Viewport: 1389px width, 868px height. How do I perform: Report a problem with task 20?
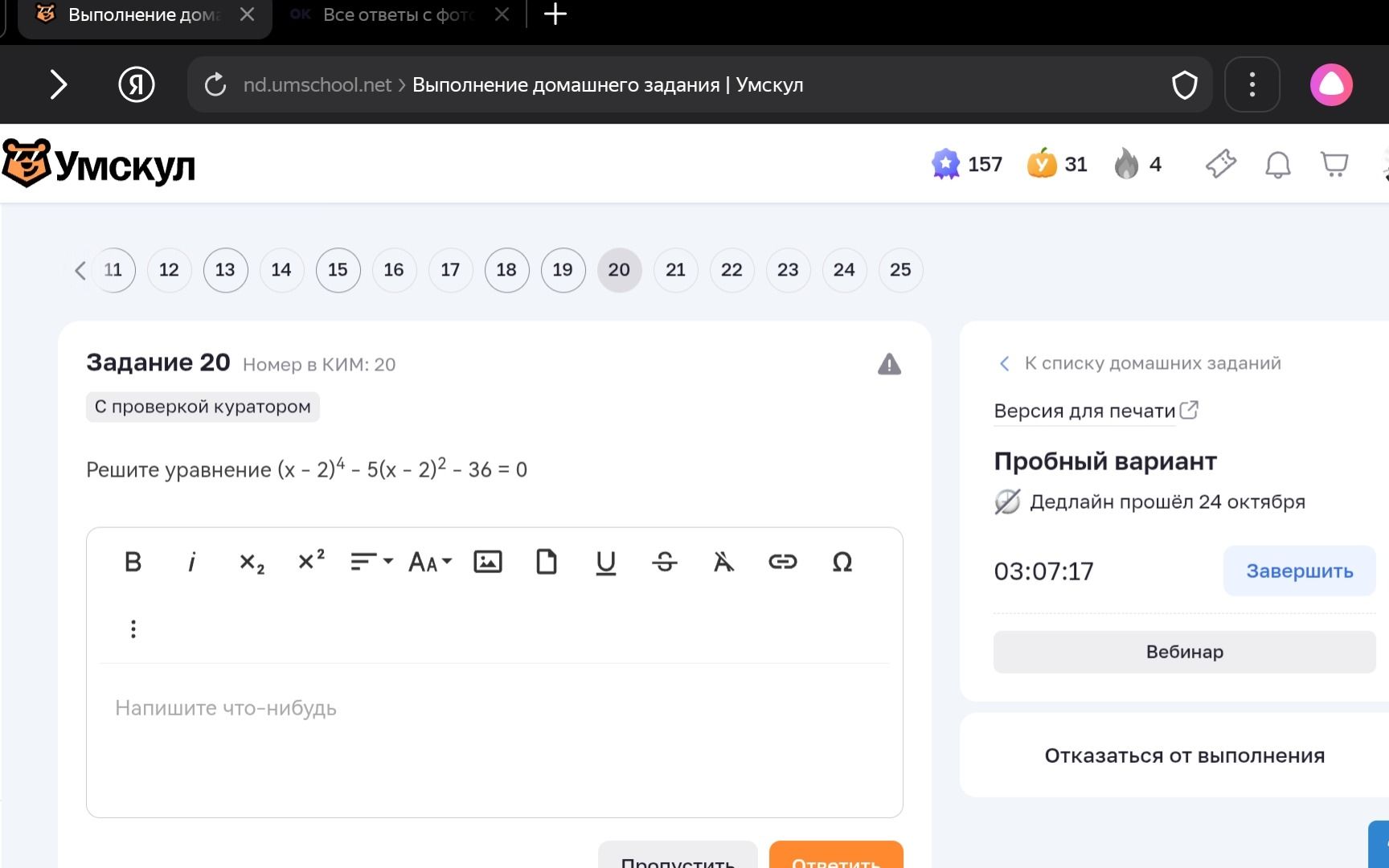click(x=889, y=364)
